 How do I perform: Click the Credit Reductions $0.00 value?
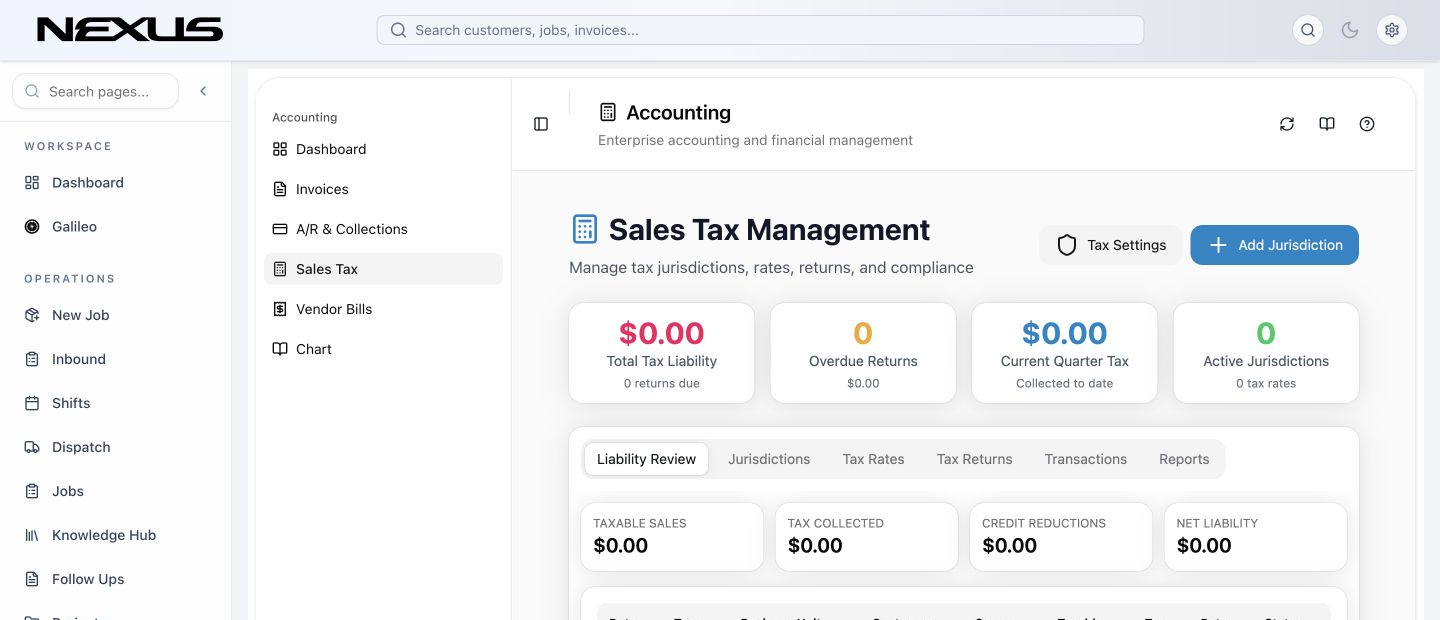coord(1010,546)
